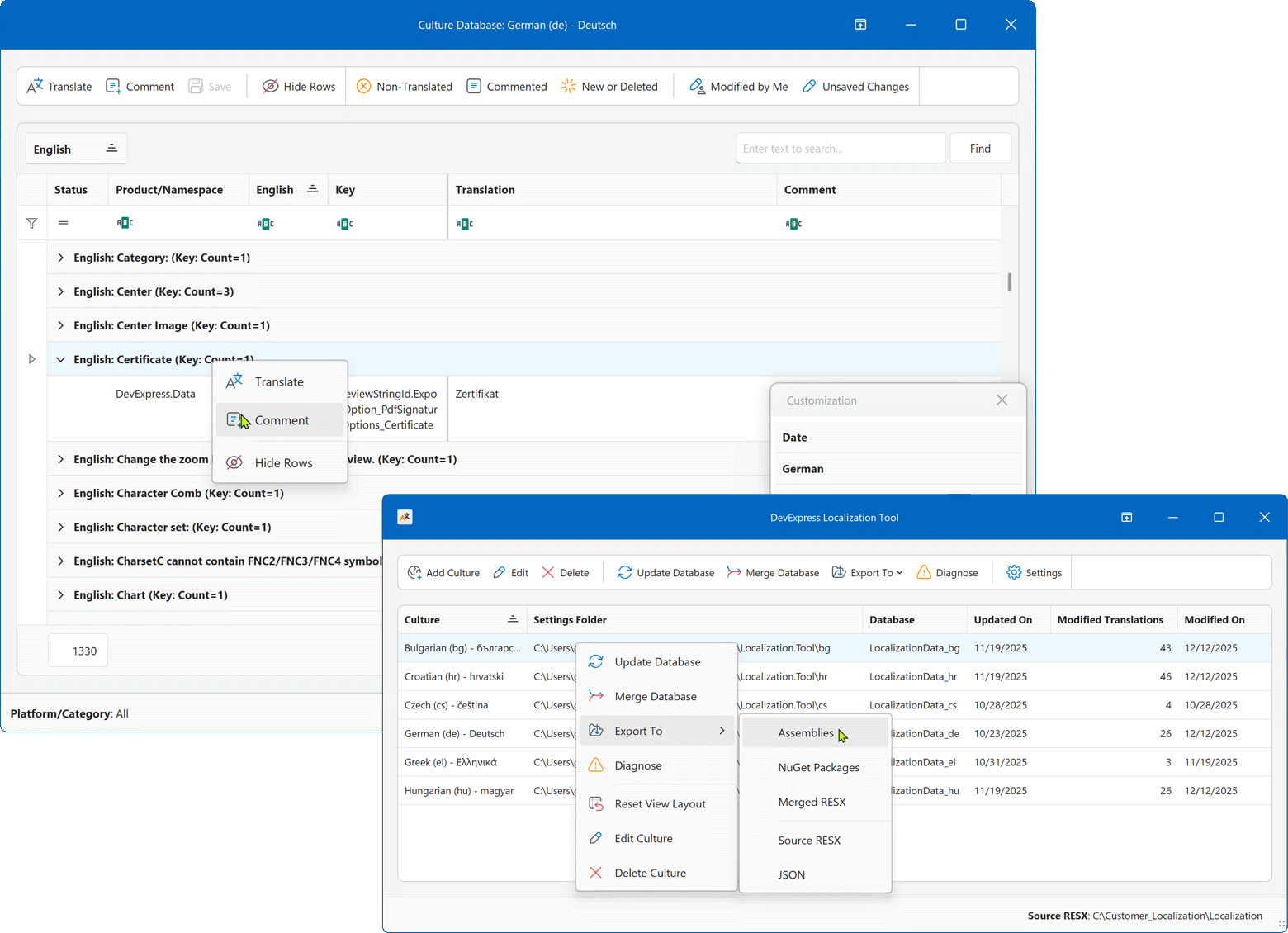
Task: Click the Find button
Action: pyautogui.click(x=980, y=148)
